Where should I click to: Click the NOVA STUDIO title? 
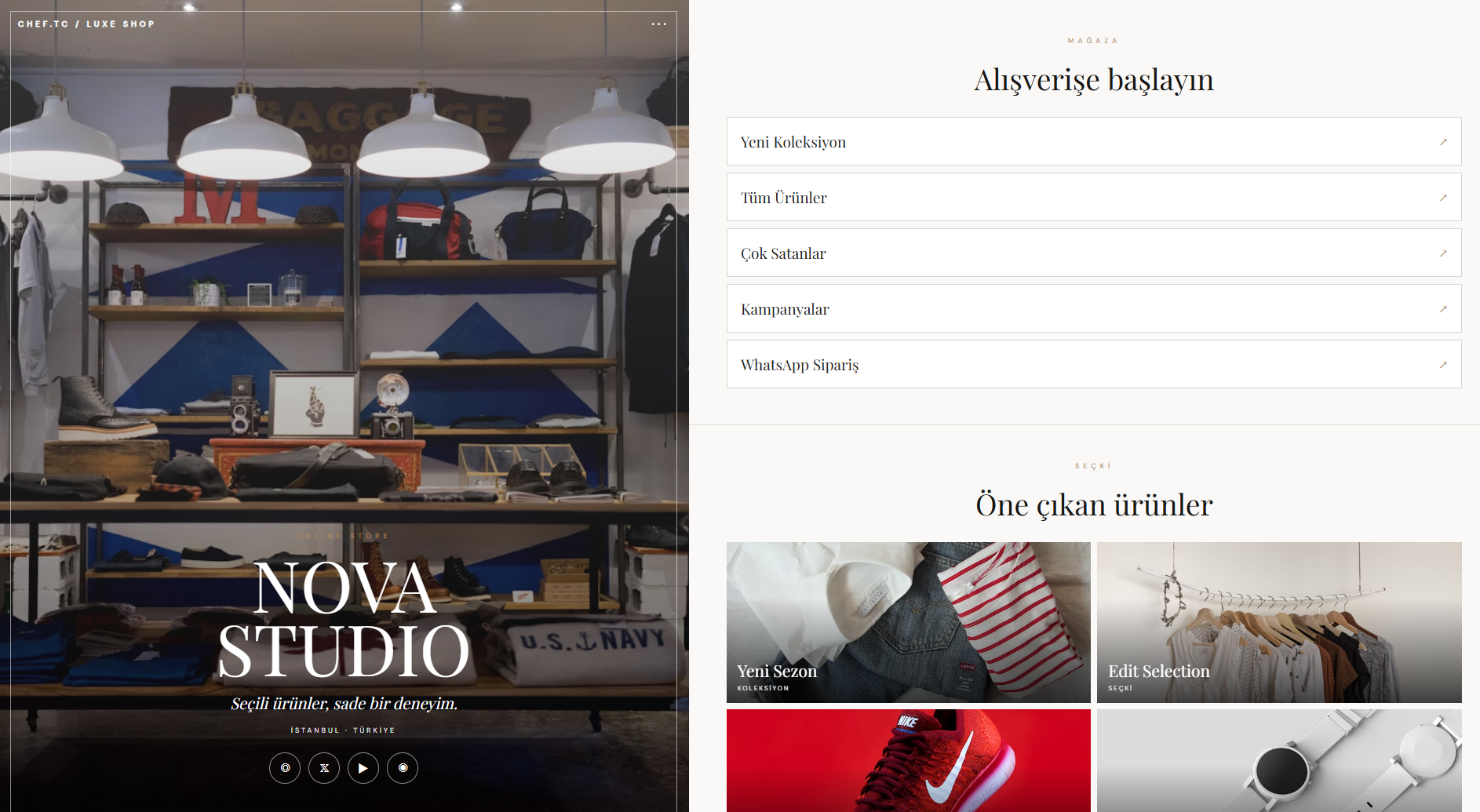click(x=344, y=620)
